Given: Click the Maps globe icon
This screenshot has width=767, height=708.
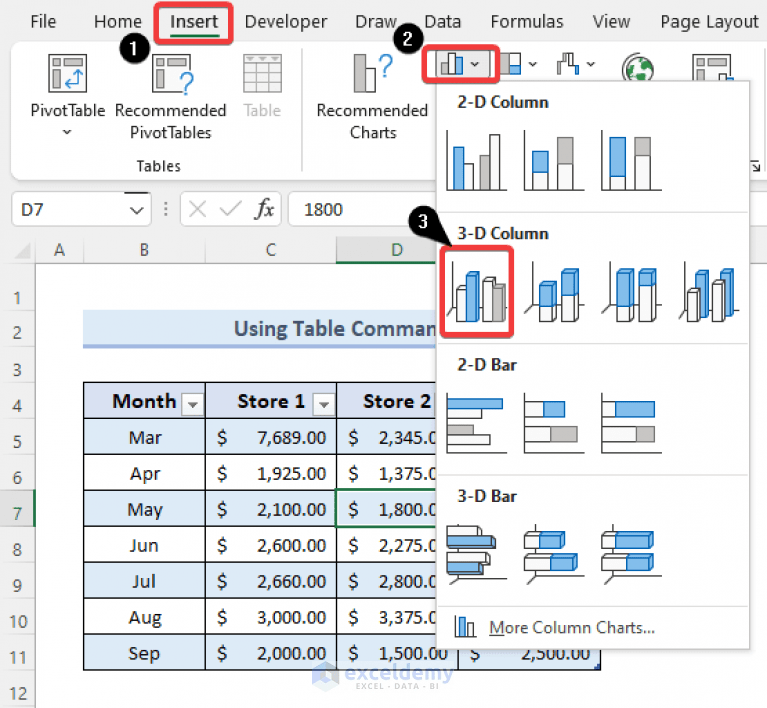Looking at the screenshot, I should [x=637, y=67].
